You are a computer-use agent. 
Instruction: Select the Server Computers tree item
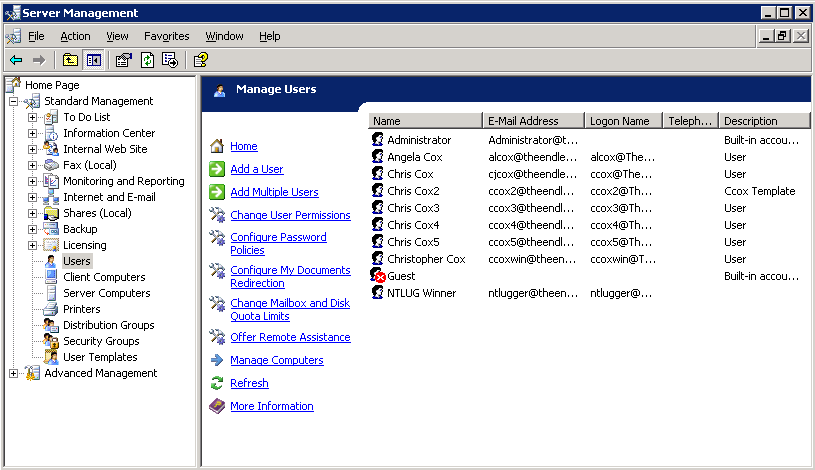click(x=107, y=293)
